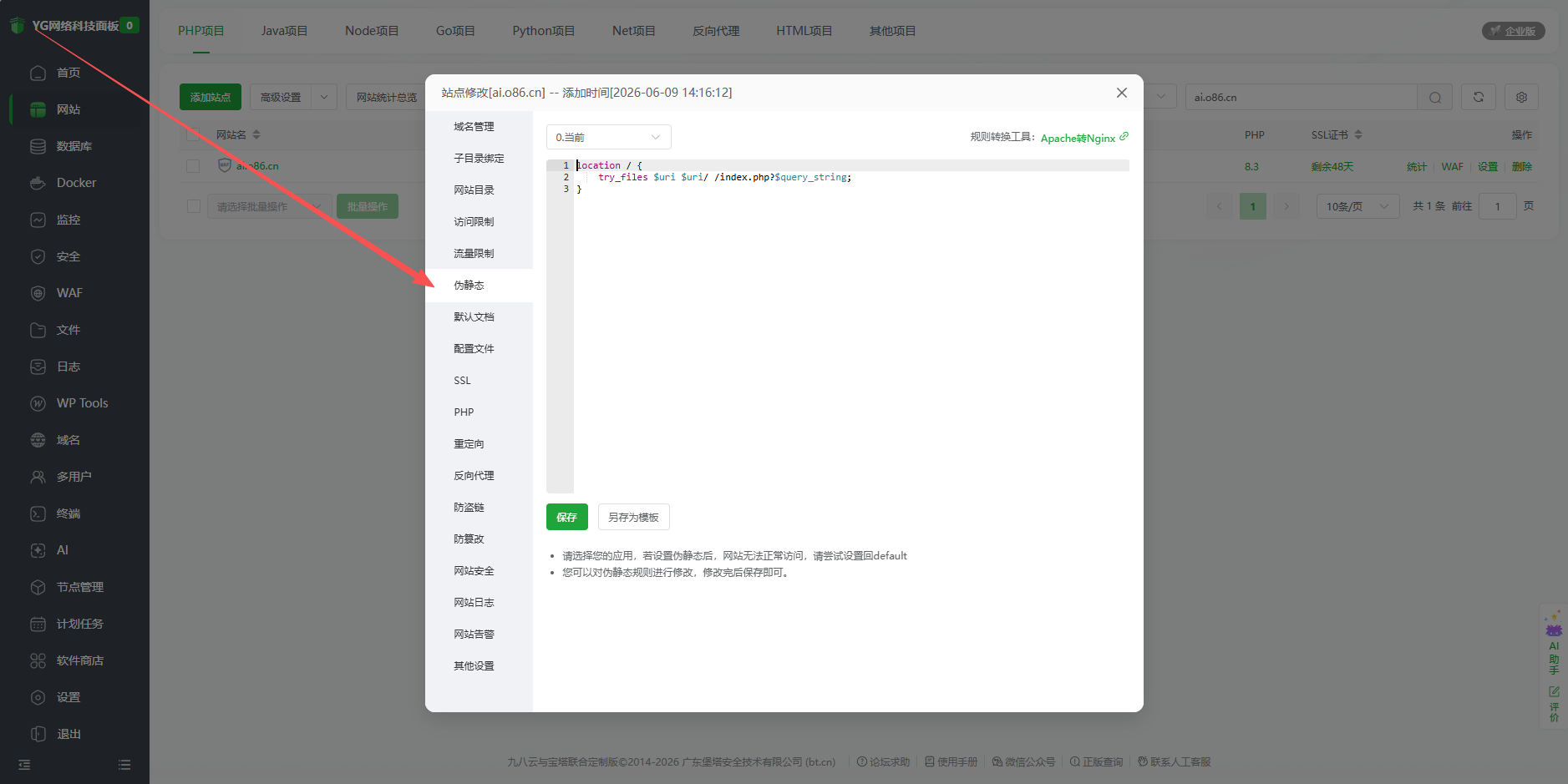
Task: Click the 网站统计总览 button
Action: point(387,97)
